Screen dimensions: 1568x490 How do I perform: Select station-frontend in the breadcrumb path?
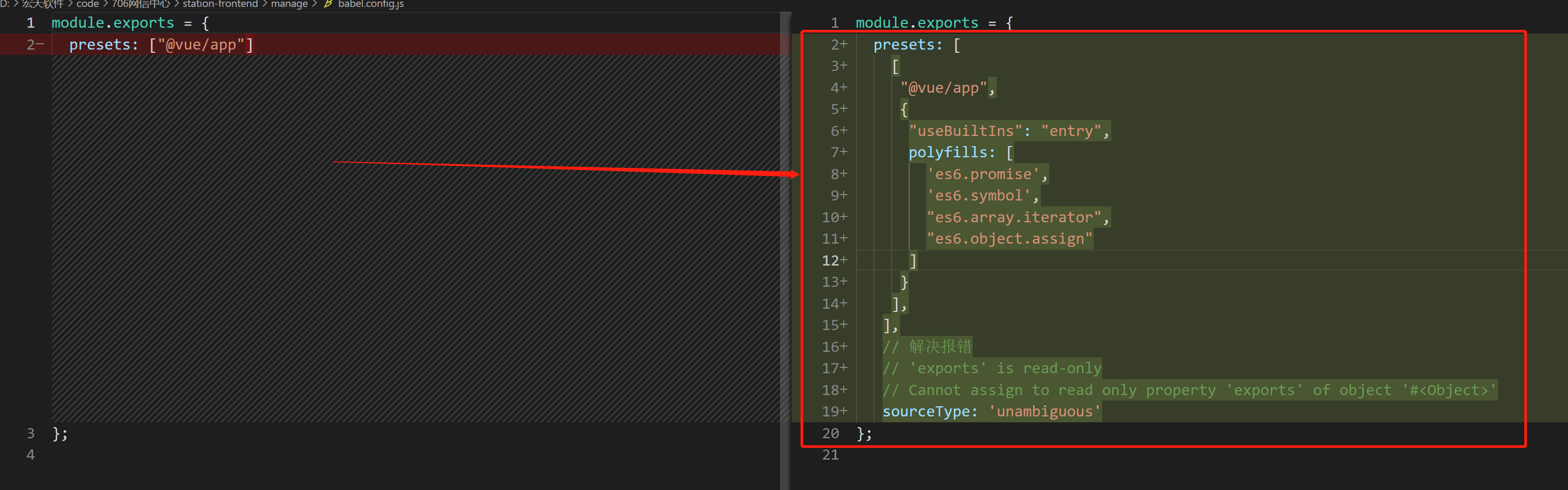220,4
